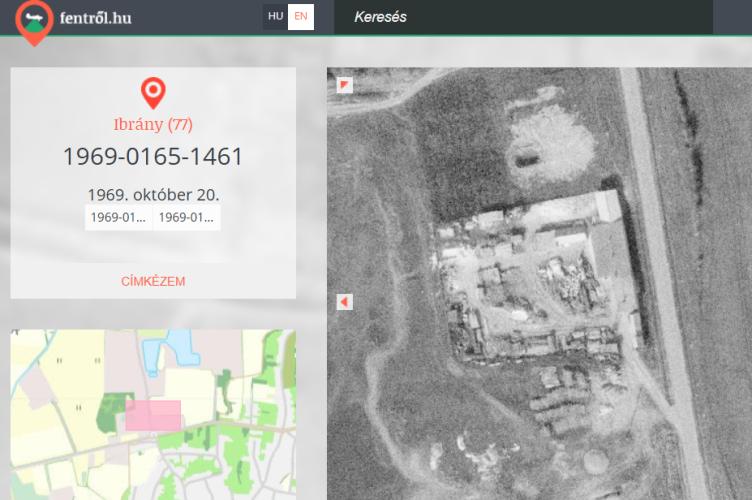Open the right 1969-01... tag
The image size is (752, 500).
click(186, 218)
